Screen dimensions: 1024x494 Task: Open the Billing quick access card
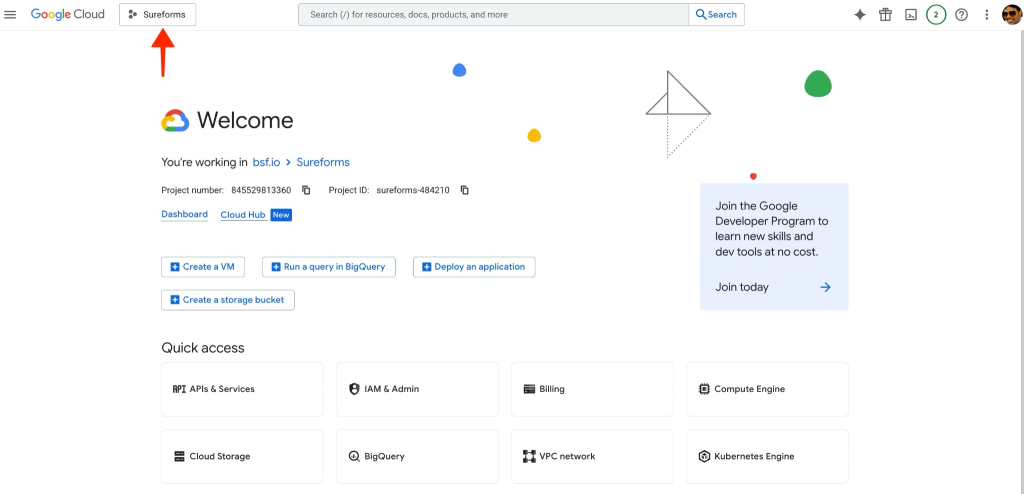tap(592, 389)
